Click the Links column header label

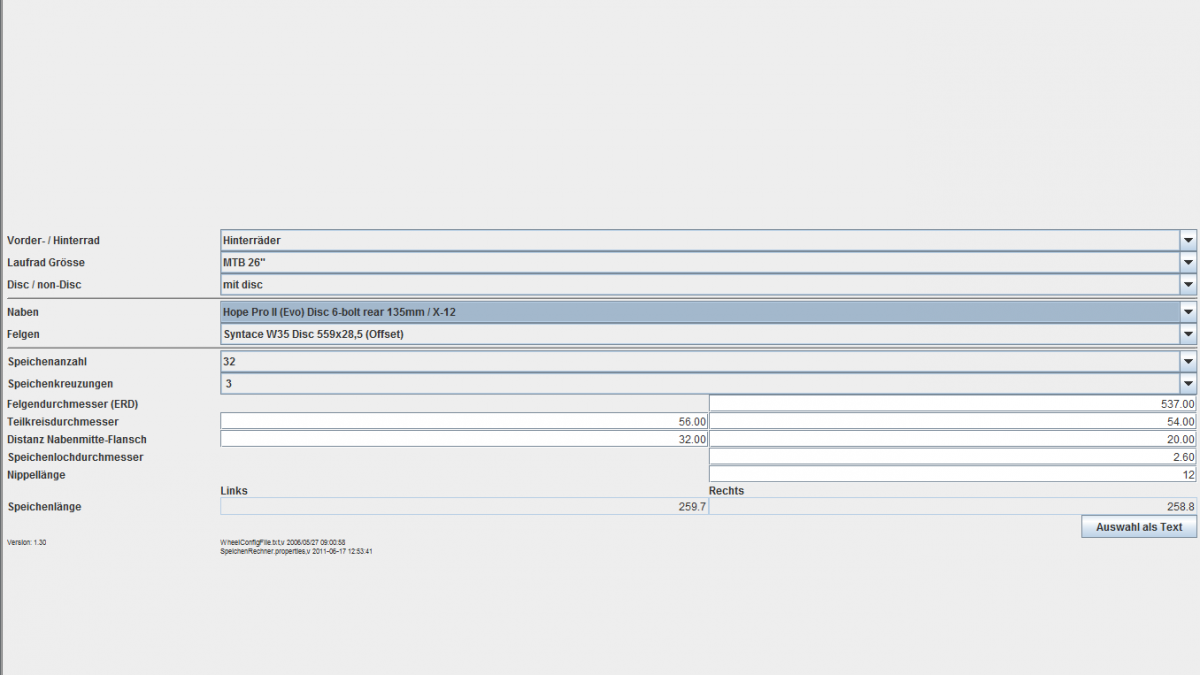(234, 491)
